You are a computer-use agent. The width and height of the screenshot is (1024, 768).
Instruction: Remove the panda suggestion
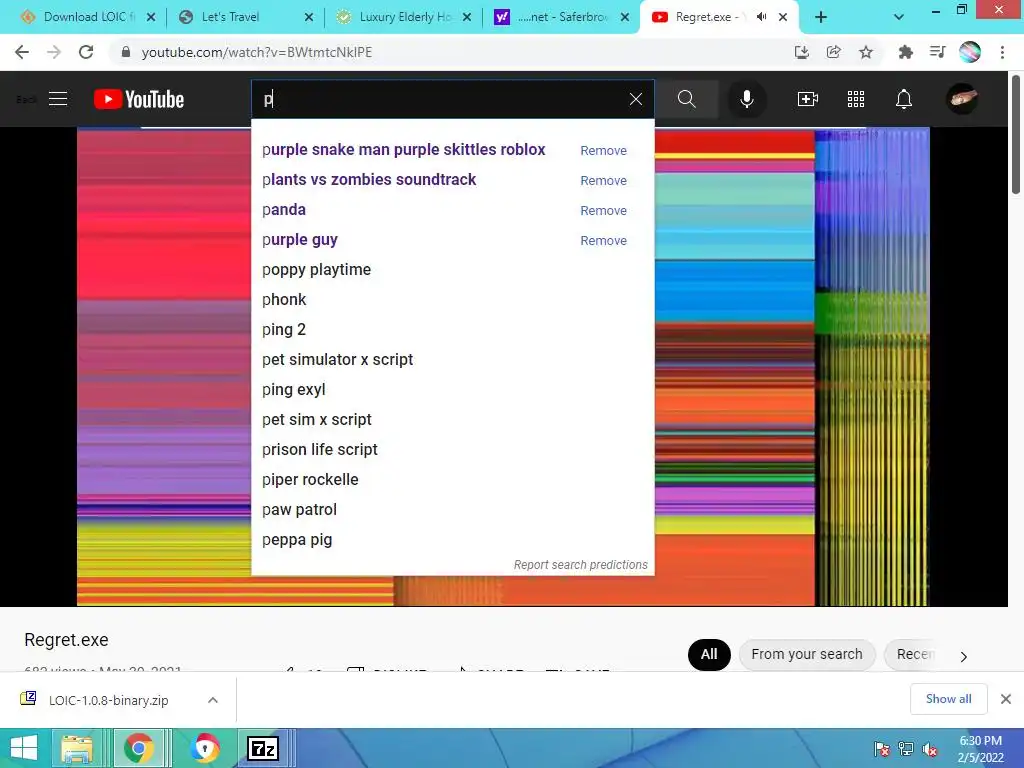pos(603,211)
